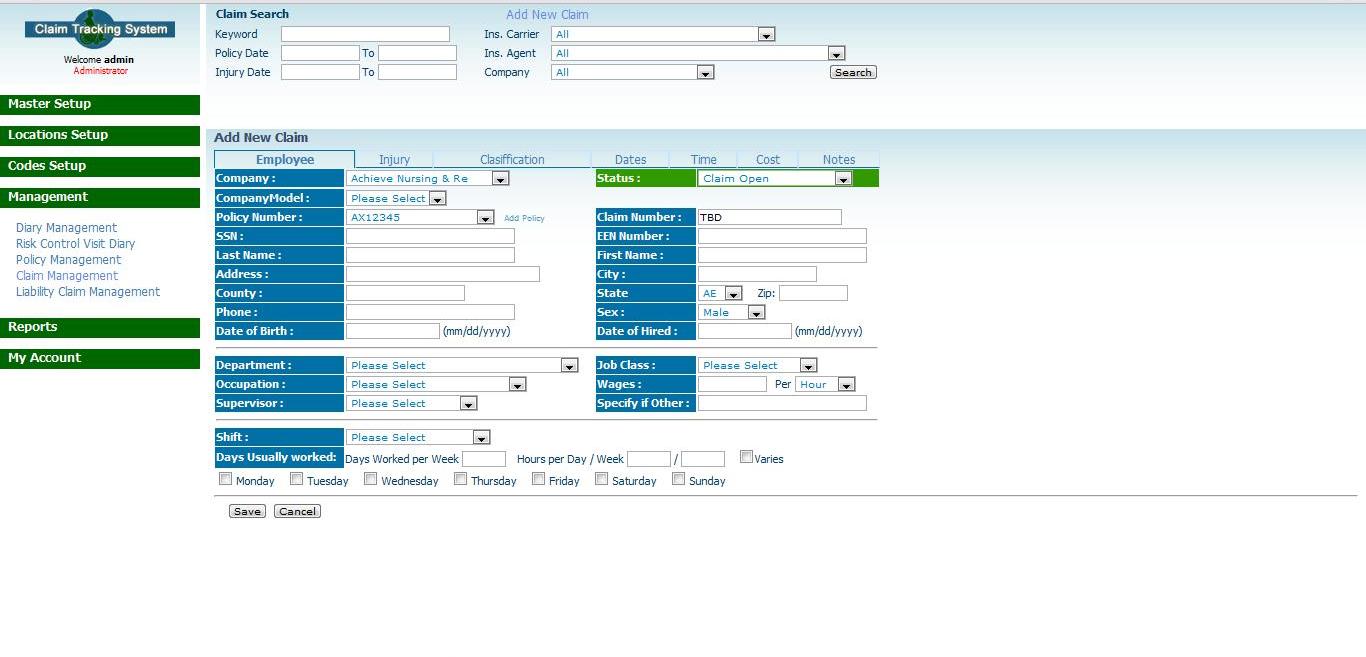This screenshot has width=1366, height=657.
Task: Focus the Last Name field
Action: [430, 255]
